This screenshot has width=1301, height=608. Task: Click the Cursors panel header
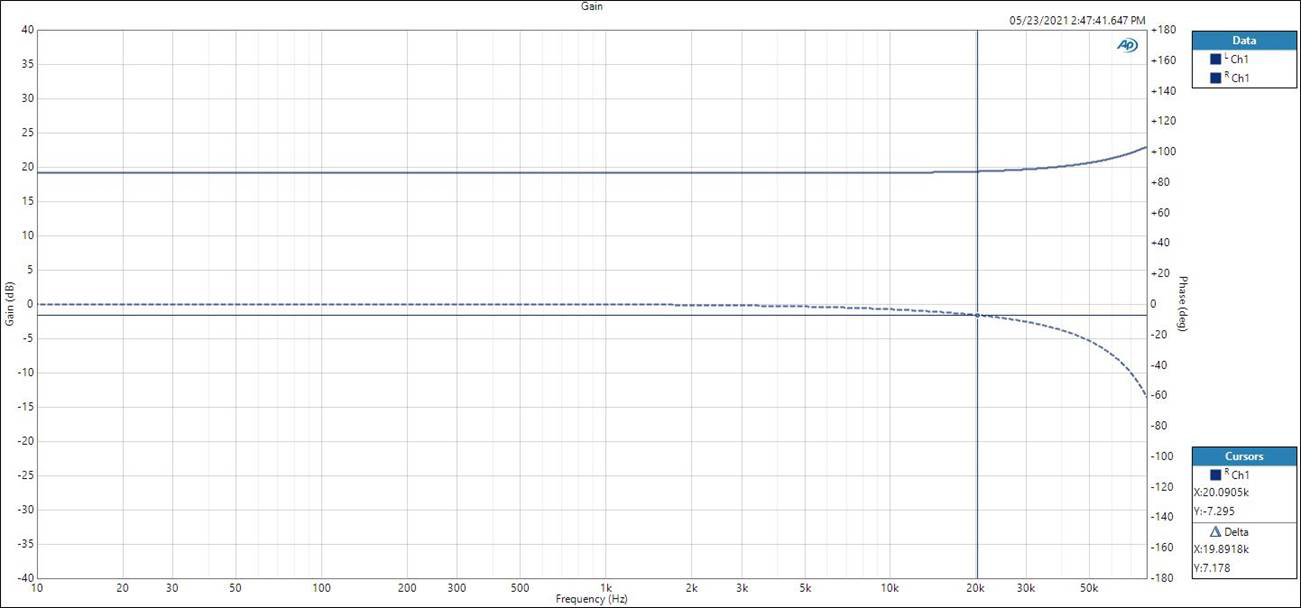(x=1243, y=456)
